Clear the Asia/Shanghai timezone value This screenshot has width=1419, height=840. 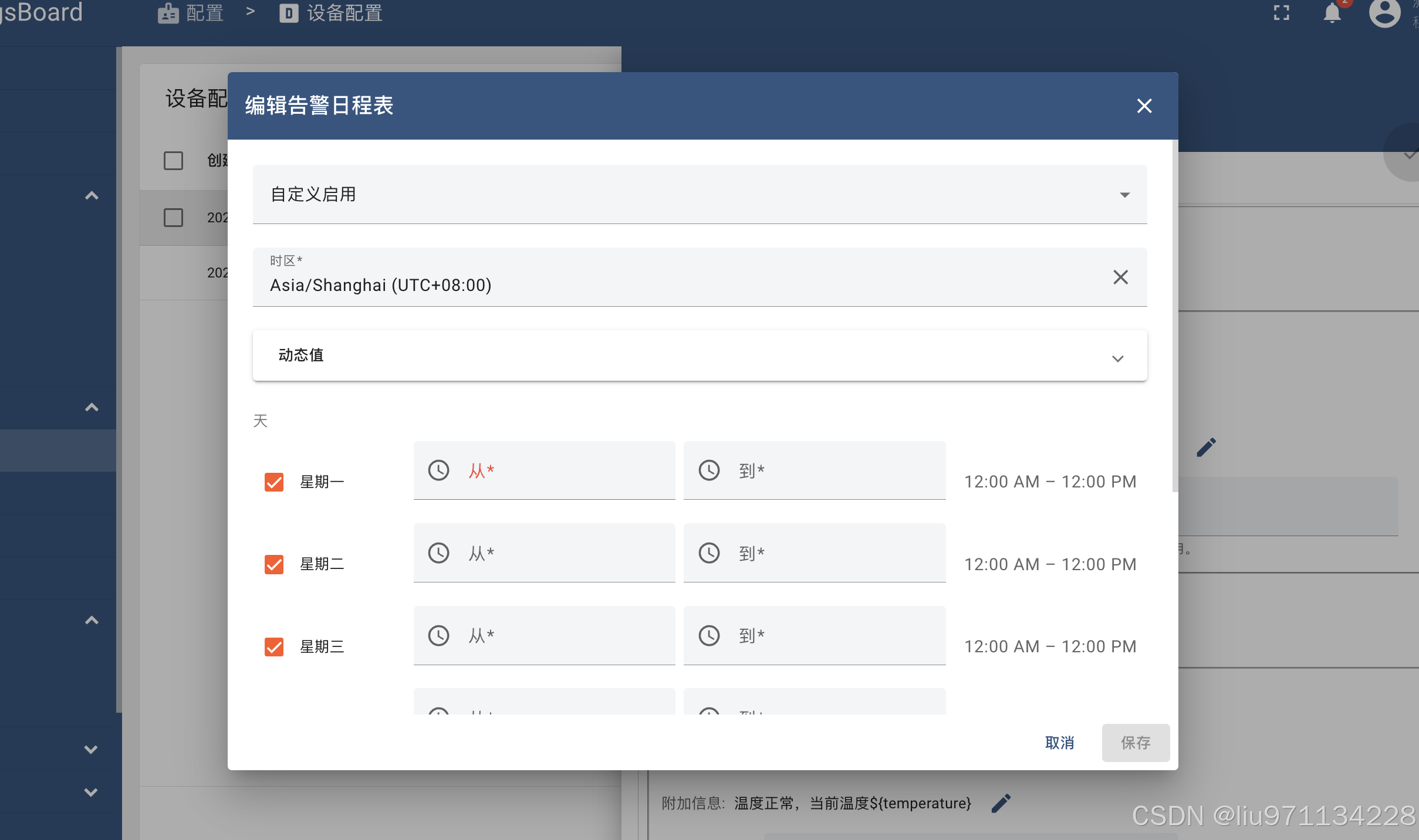(x=1120, y=277)
